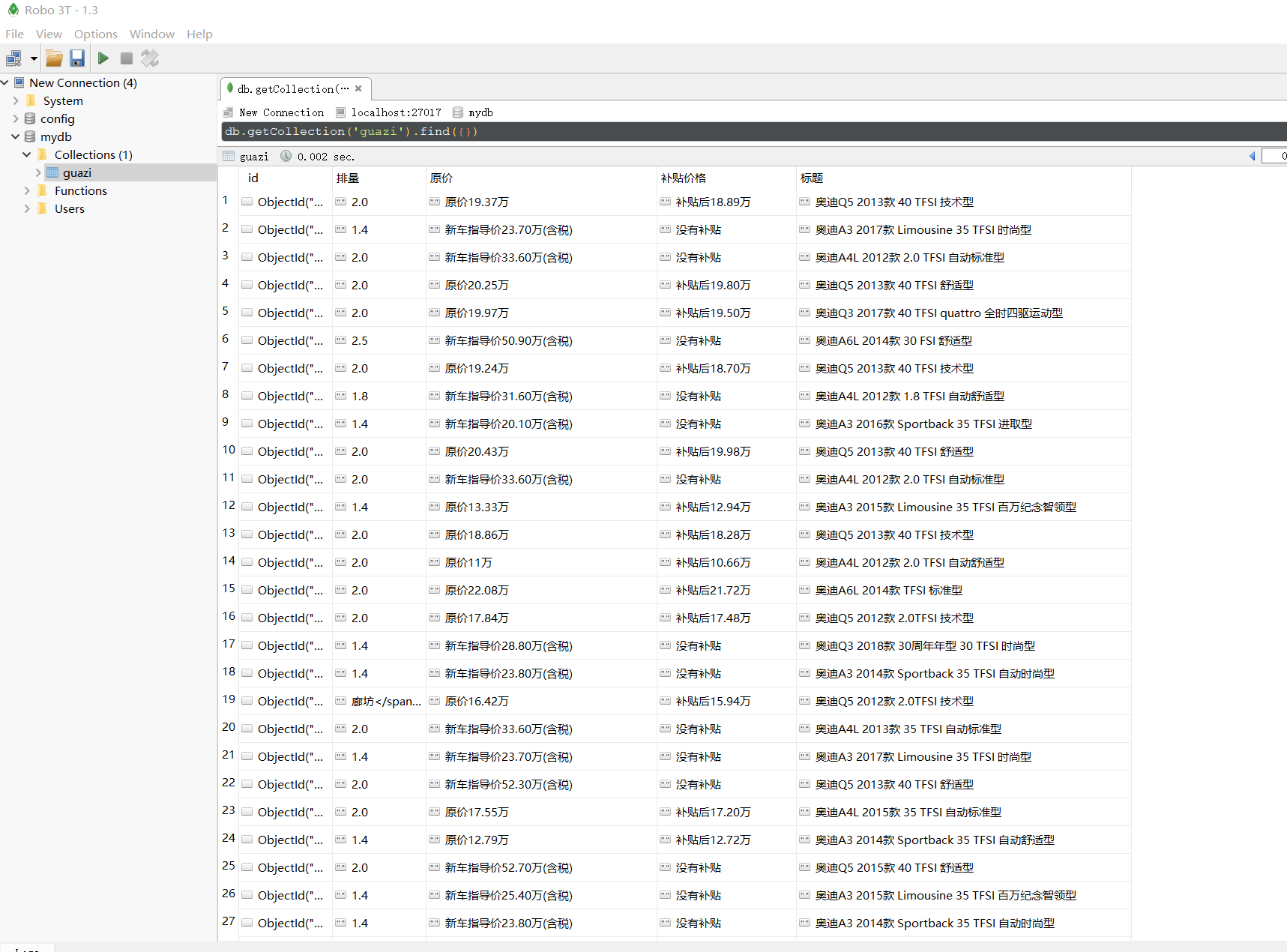Click the id column header
Image resolution: width=1287 pixels, height=952 pixels.
pyautogui.click(x=285, y=178)
